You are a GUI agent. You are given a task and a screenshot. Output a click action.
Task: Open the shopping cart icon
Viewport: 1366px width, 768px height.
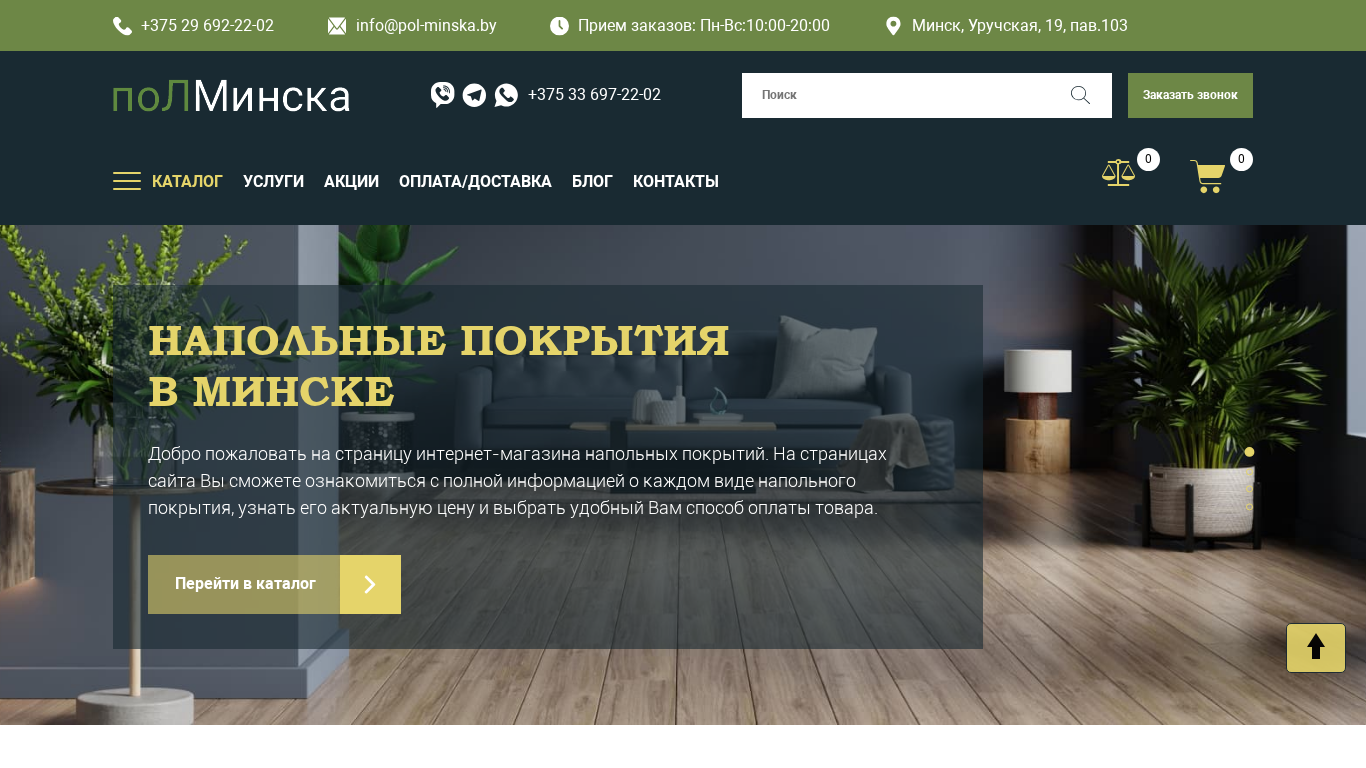[x=1208, y=176]
